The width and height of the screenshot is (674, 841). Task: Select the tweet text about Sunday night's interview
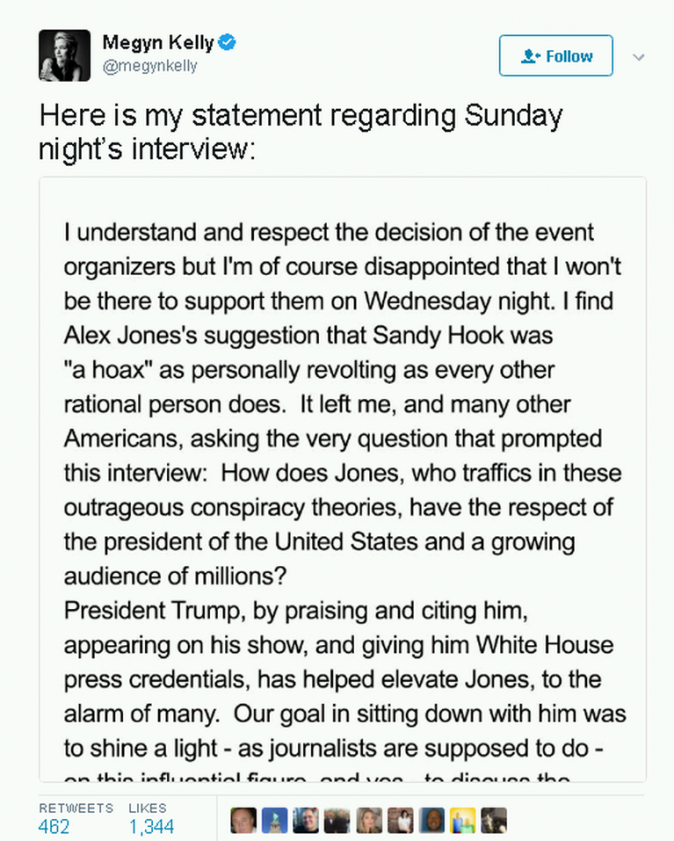(300, 130)
